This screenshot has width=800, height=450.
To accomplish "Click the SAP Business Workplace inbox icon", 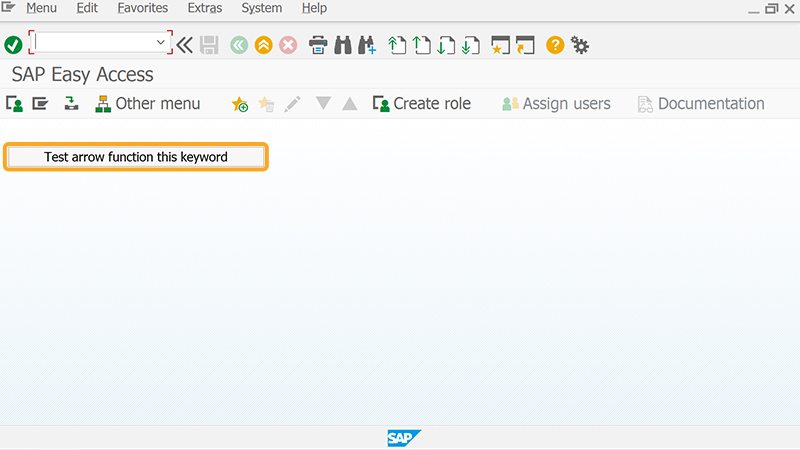I will [71, 104].
